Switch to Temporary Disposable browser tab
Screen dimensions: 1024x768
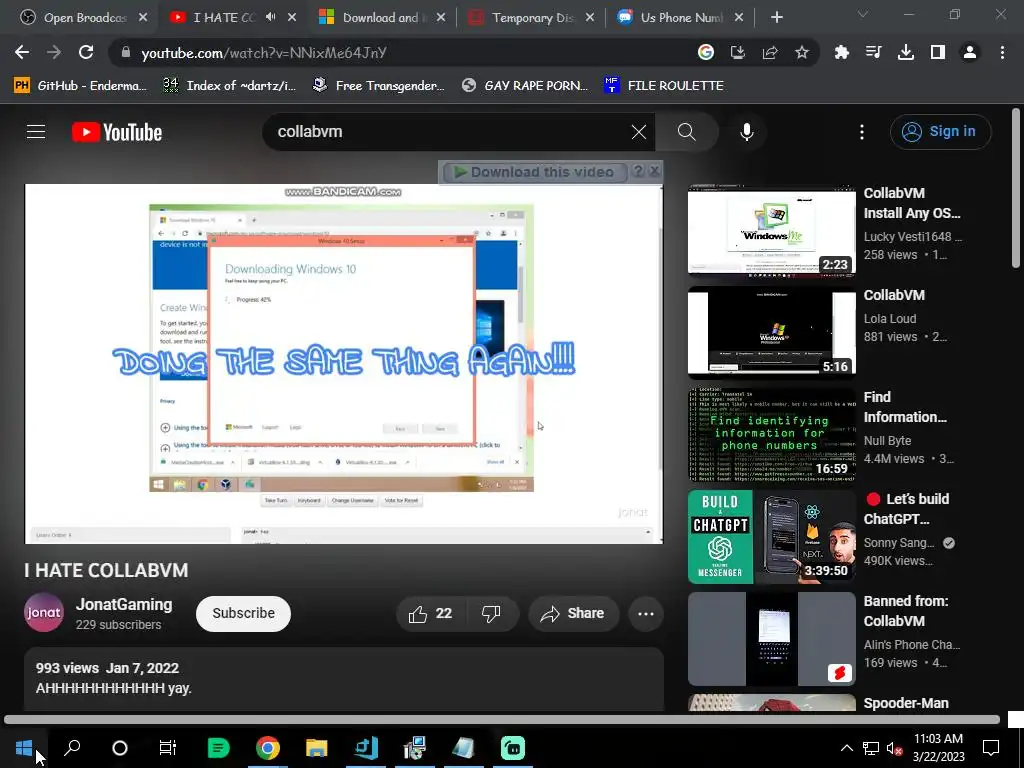[x=531, y=18]
